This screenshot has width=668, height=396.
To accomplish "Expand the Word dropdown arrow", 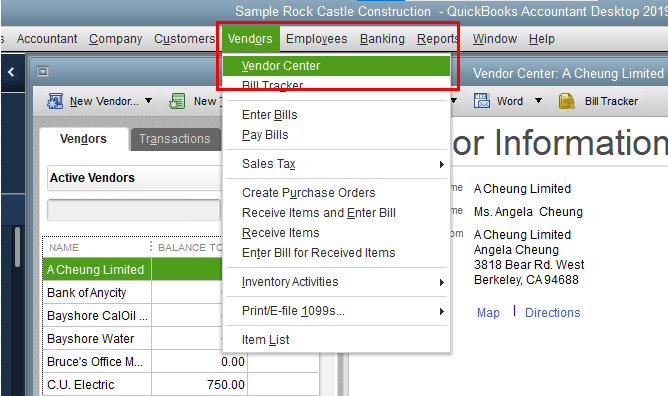I will coord(538,101).
